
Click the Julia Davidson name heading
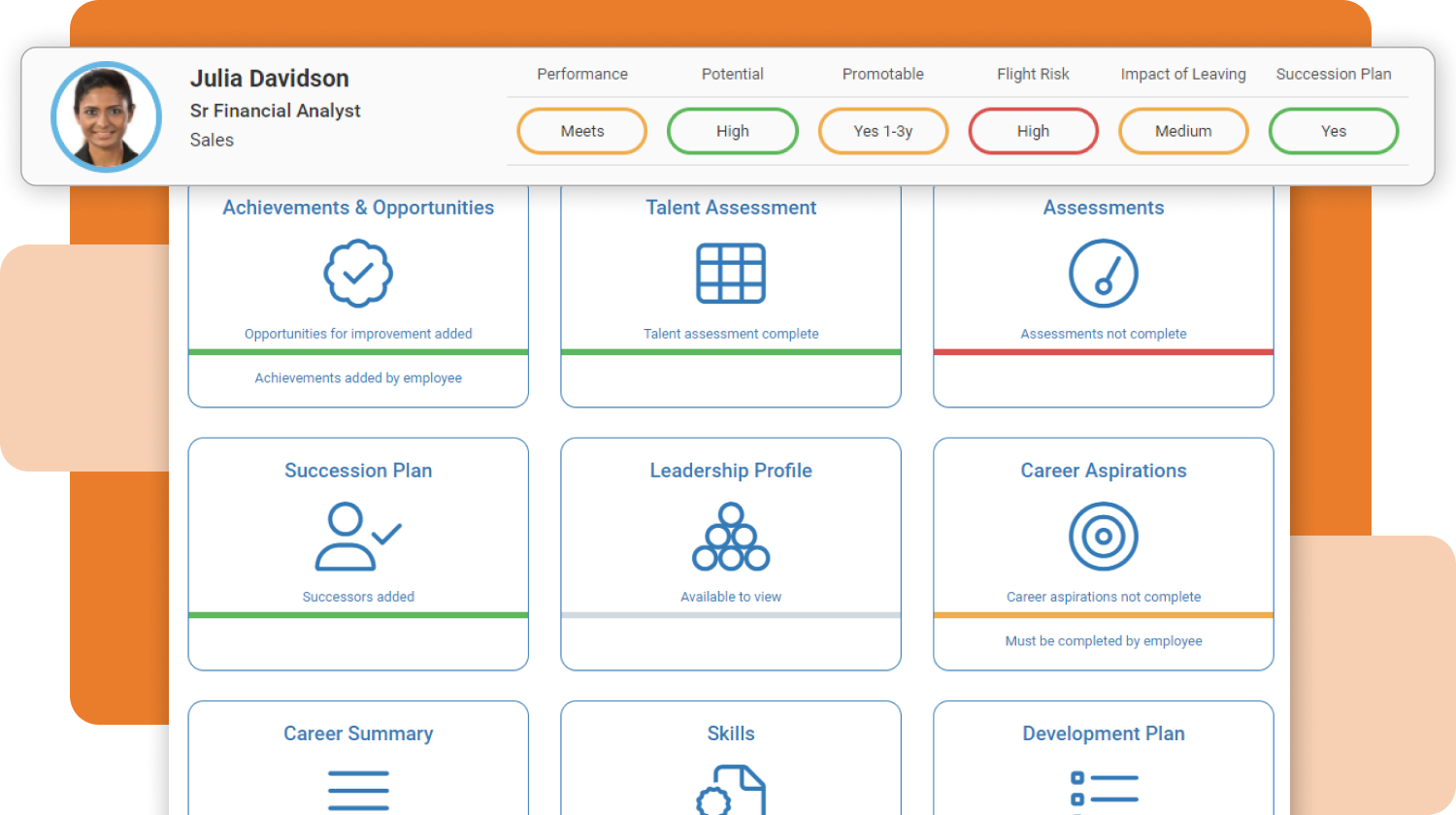[x=270, y=79]
